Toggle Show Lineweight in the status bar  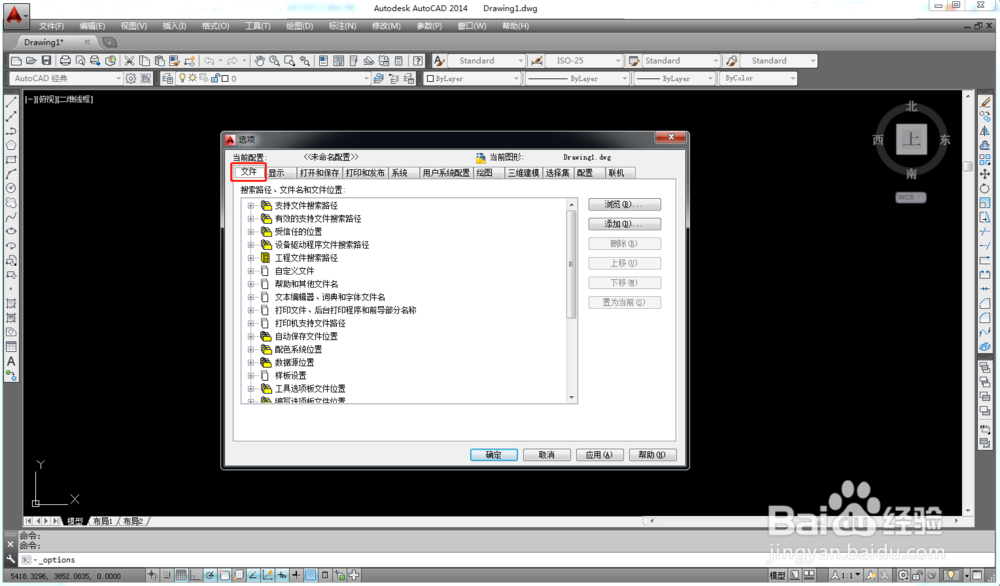coord(296,575)
